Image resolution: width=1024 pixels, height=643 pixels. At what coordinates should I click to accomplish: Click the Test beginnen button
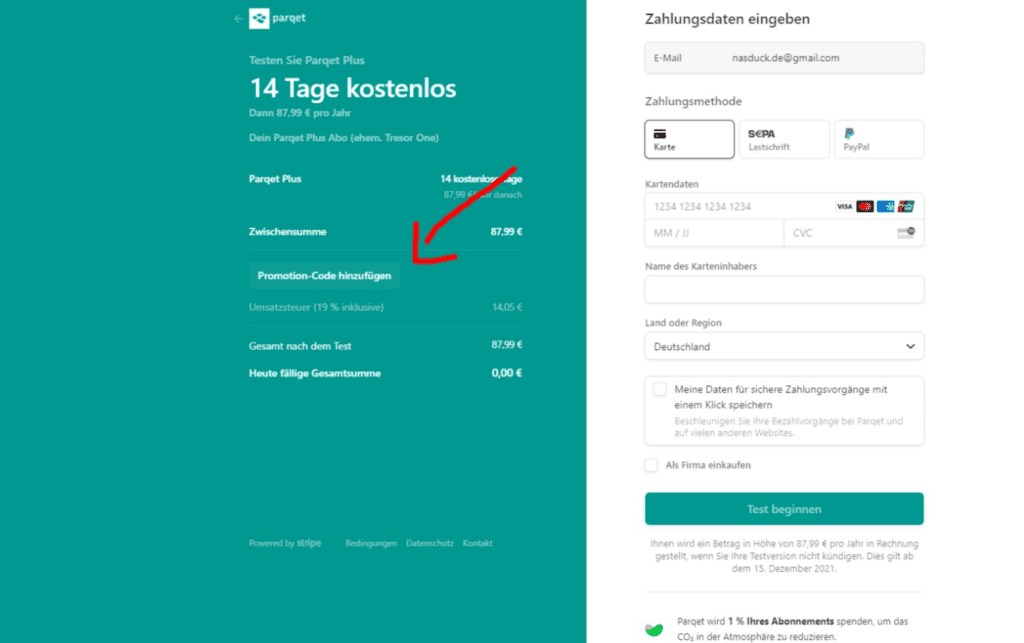784,509
